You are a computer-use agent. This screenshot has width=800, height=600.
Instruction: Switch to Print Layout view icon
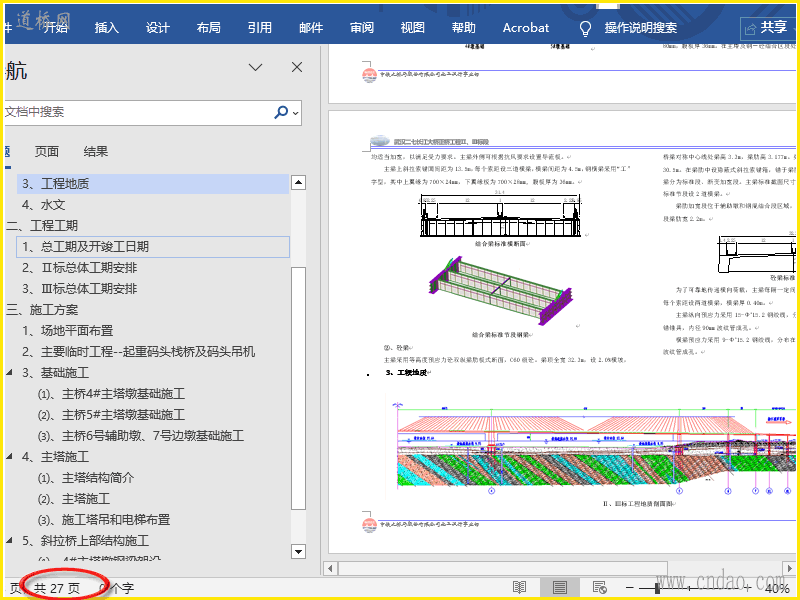(560, 588)
